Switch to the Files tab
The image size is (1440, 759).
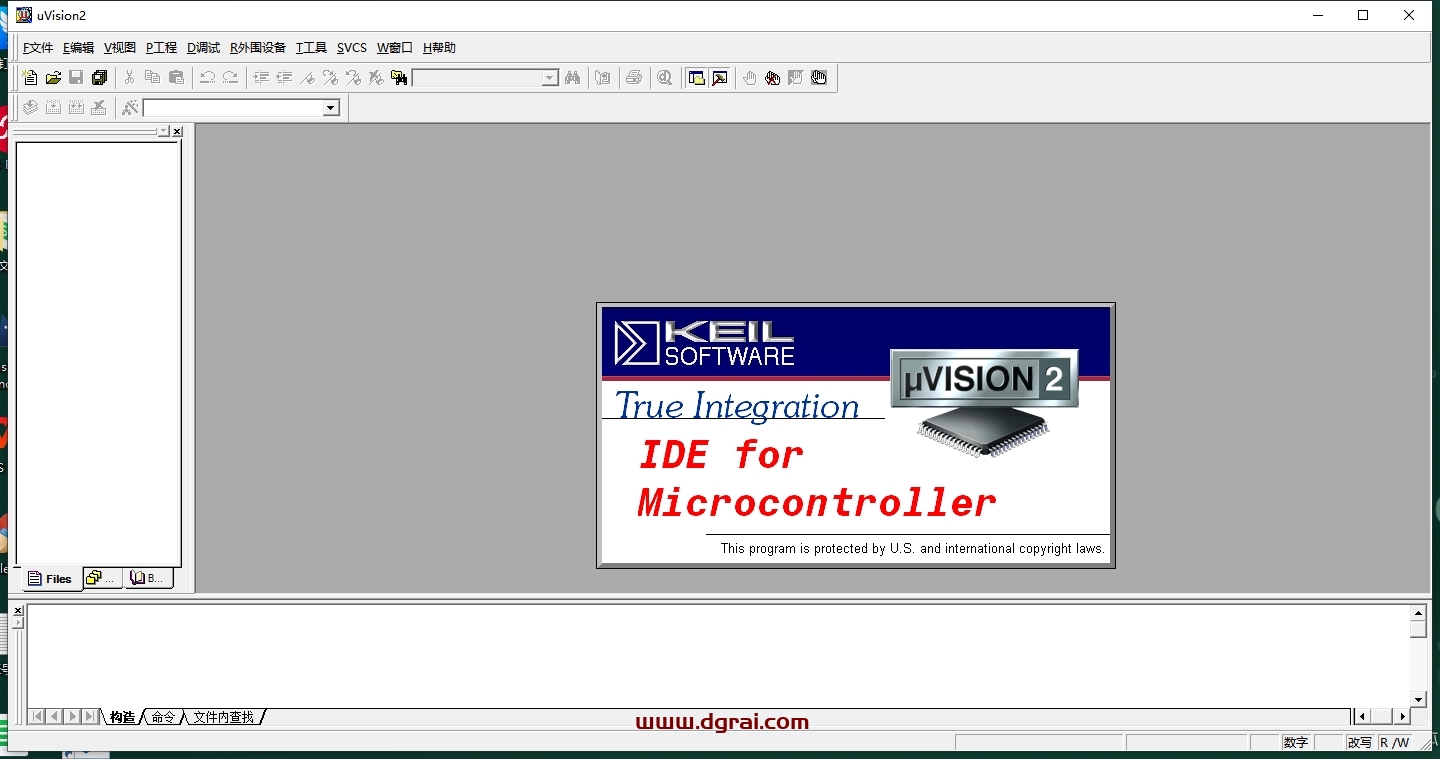pyautogui.click(x=51, y=579)
